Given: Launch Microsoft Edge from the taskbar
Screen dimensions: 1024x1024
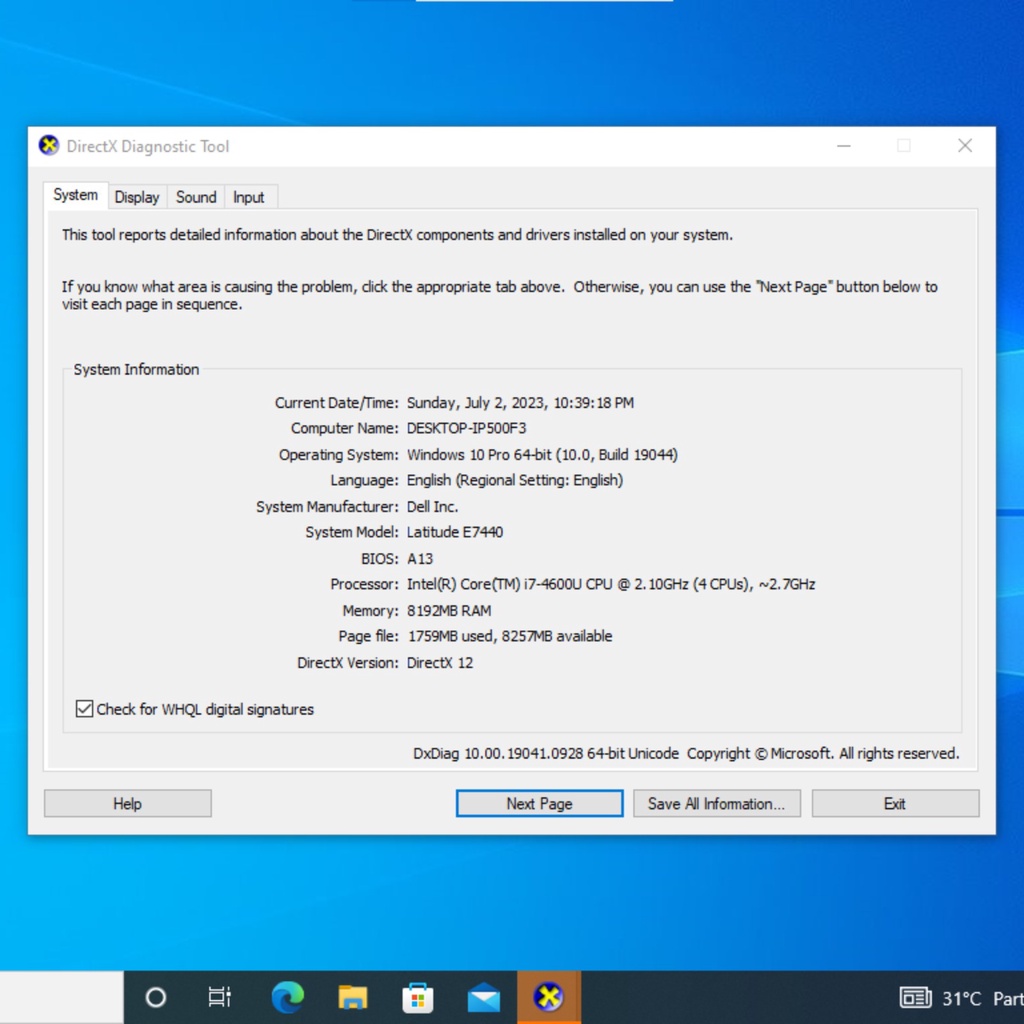Looking at the screenshot, I should 288,997.
